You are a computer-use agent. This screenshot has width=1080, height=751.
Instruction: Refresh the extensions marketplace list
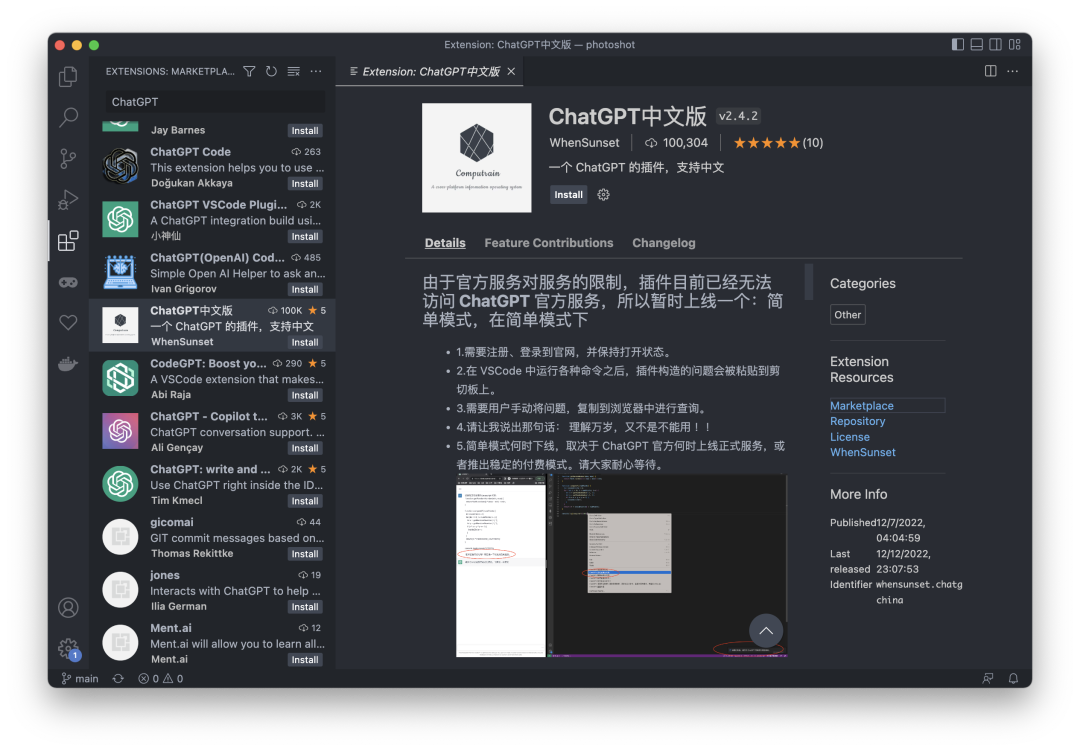271,72
